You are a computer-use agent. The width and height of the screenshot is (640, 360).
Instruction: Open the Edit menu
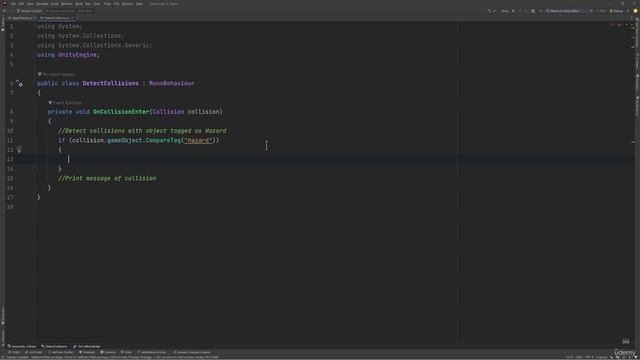tap(21, 4)
